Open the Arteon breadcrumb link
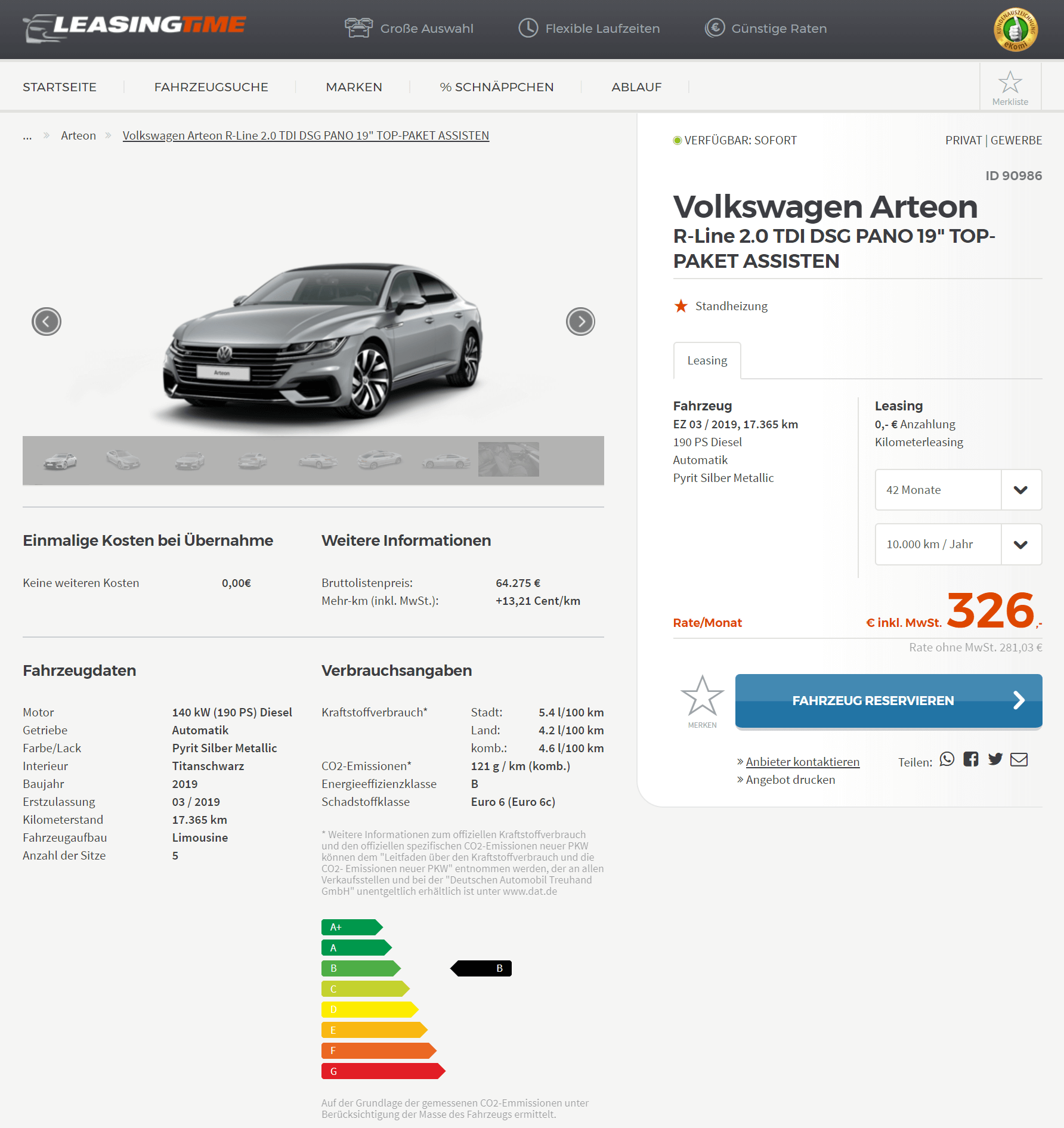Image resolution: width=1064 pixels, height=1128 pixels. click(78, 135)
